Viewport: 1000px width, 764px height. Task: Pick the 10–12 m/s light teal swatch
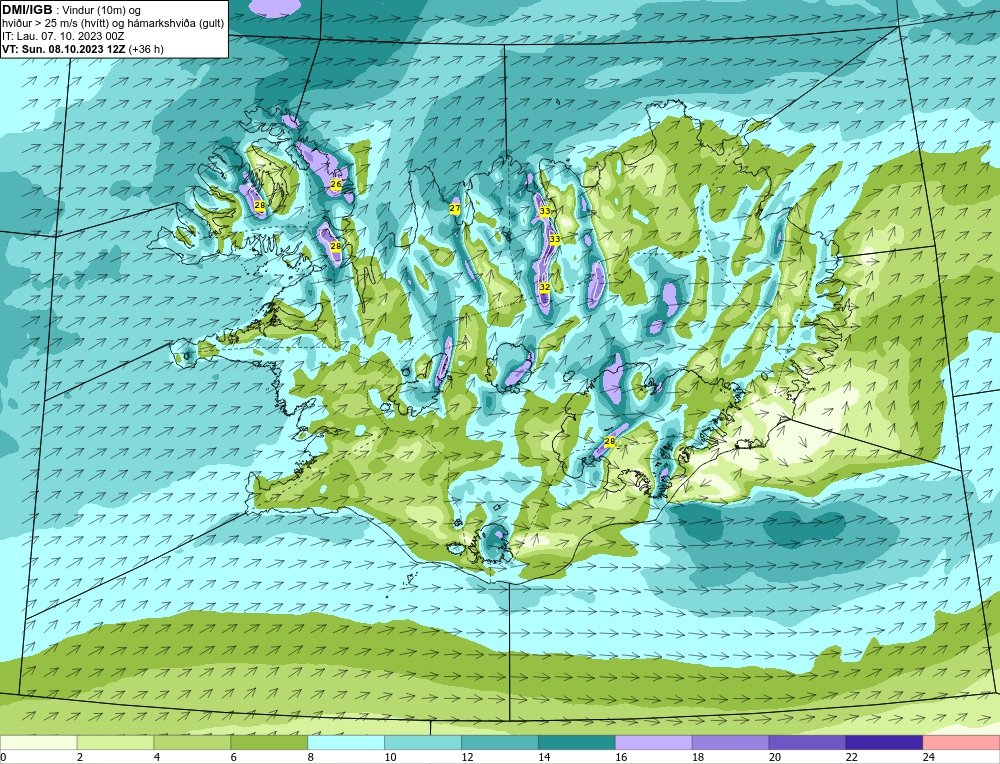click(423, 742)
